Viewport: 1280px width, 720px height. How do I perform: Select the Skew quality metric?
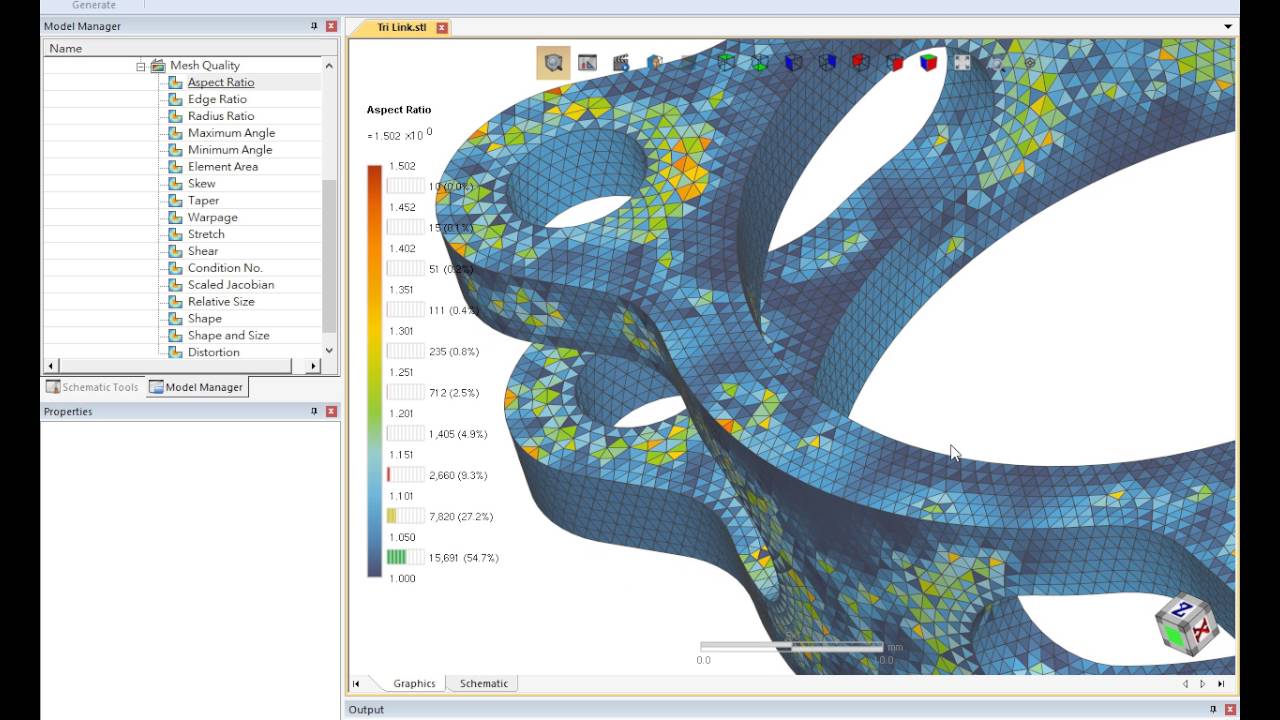(202, 184)
